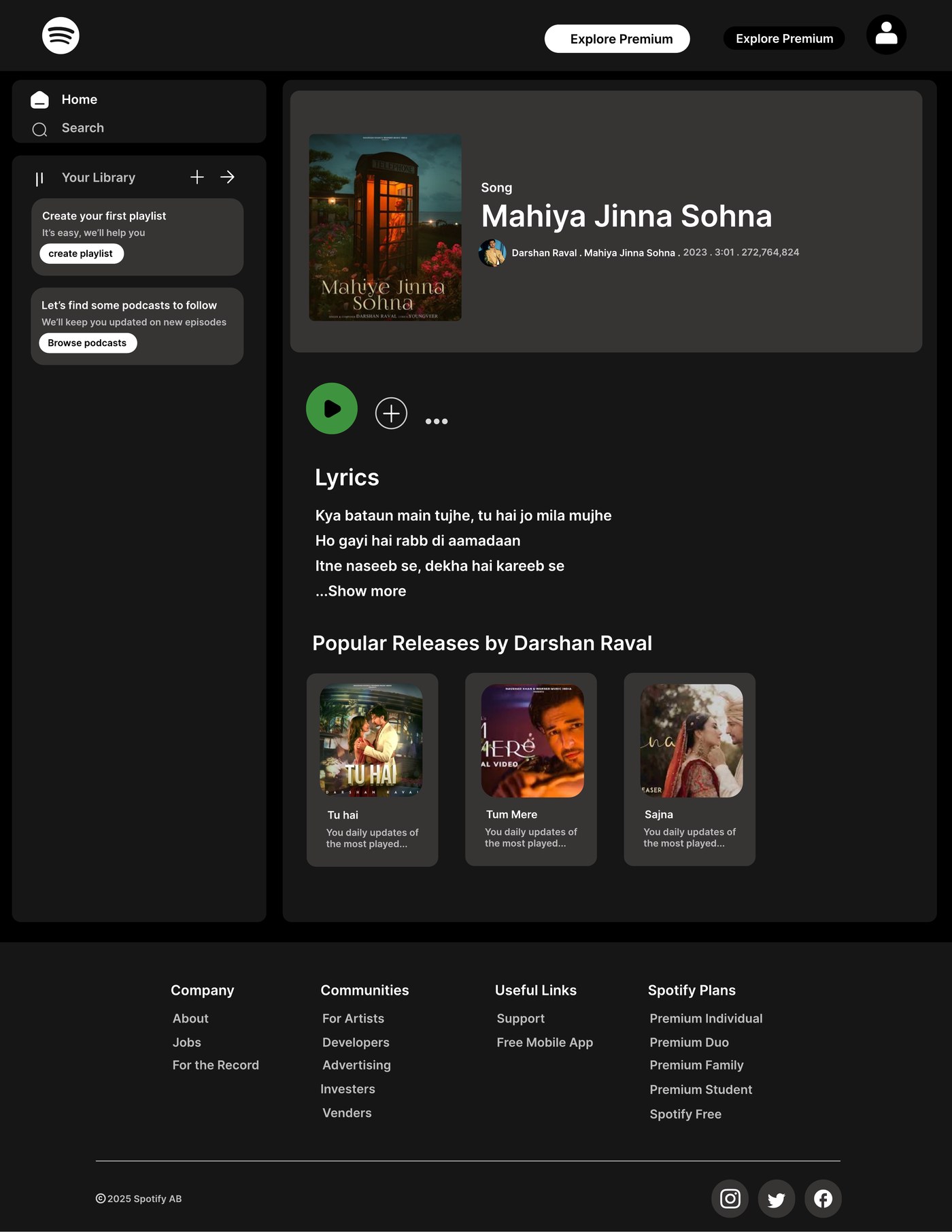This screenshot has height=1232, width=952.
Task: Click the Popular Releases by Darshan Raval heading
Action: tap(482, 643)
